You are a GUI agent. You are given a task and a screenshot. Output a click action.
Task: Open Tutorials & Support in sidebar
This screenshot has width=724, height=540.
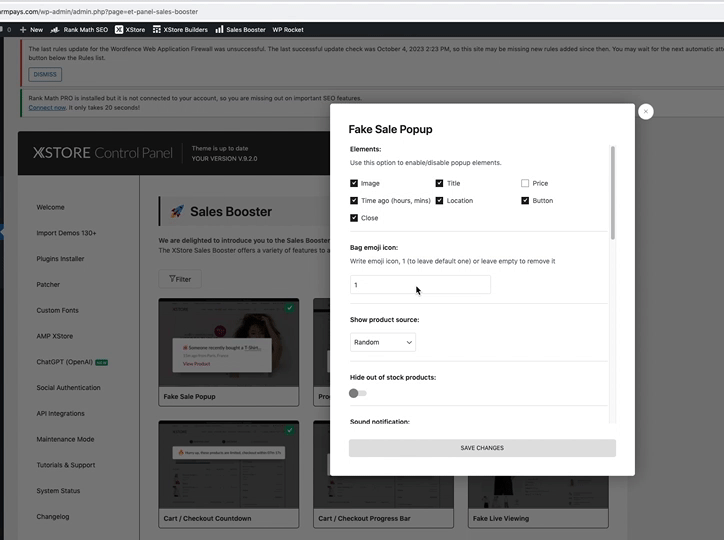[x=66, y=465]
